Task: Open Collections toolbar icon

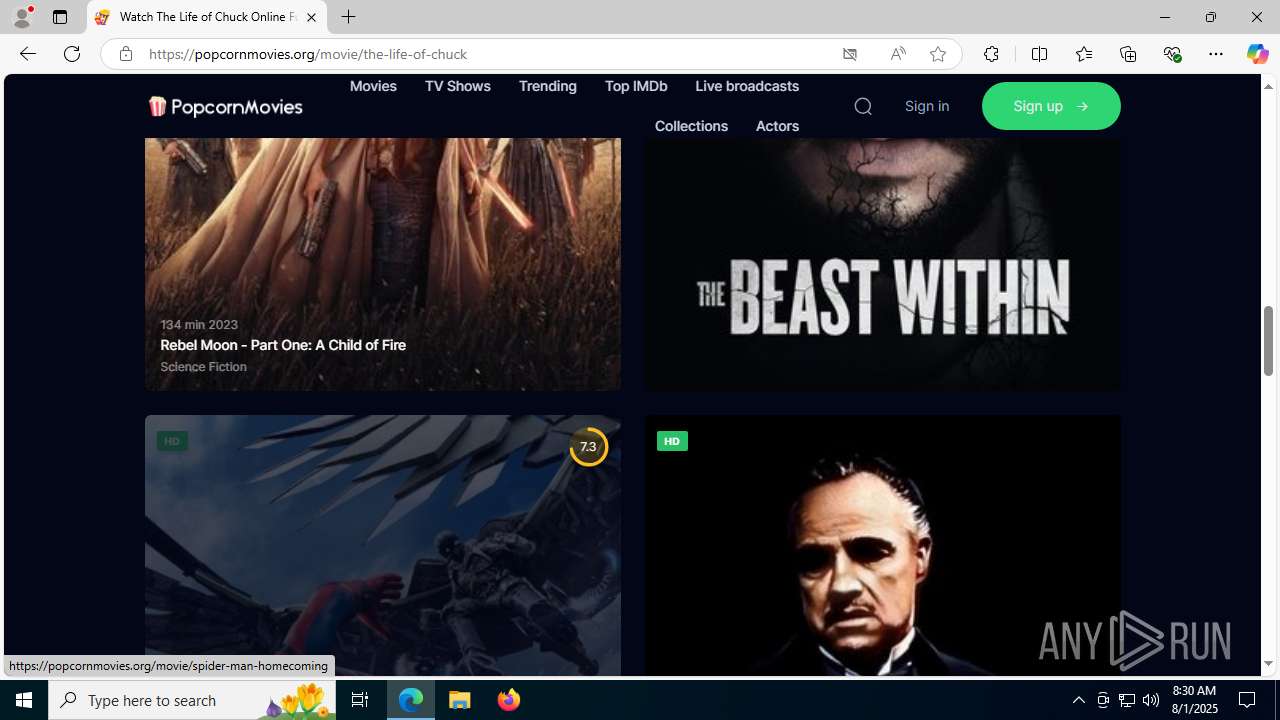Action: click(x=1128, y=54)
